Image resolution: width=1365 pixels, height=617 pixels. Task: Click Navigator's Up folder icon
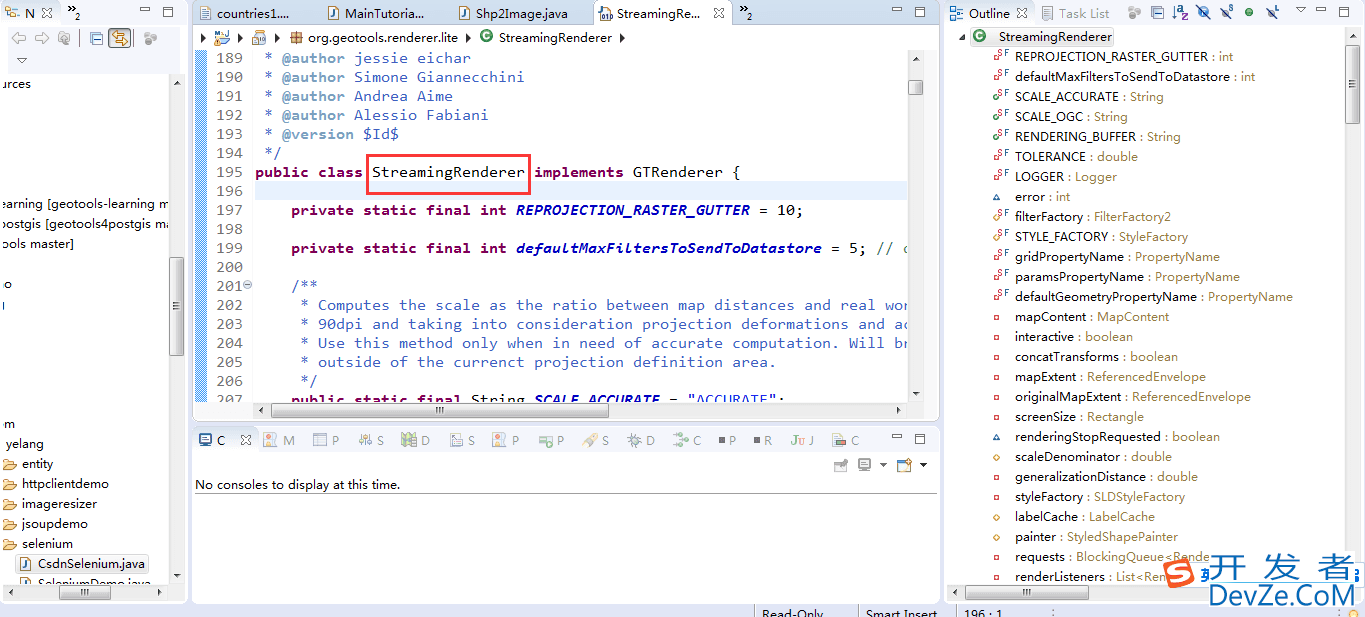pyautogui.click(x=64, y=38)
